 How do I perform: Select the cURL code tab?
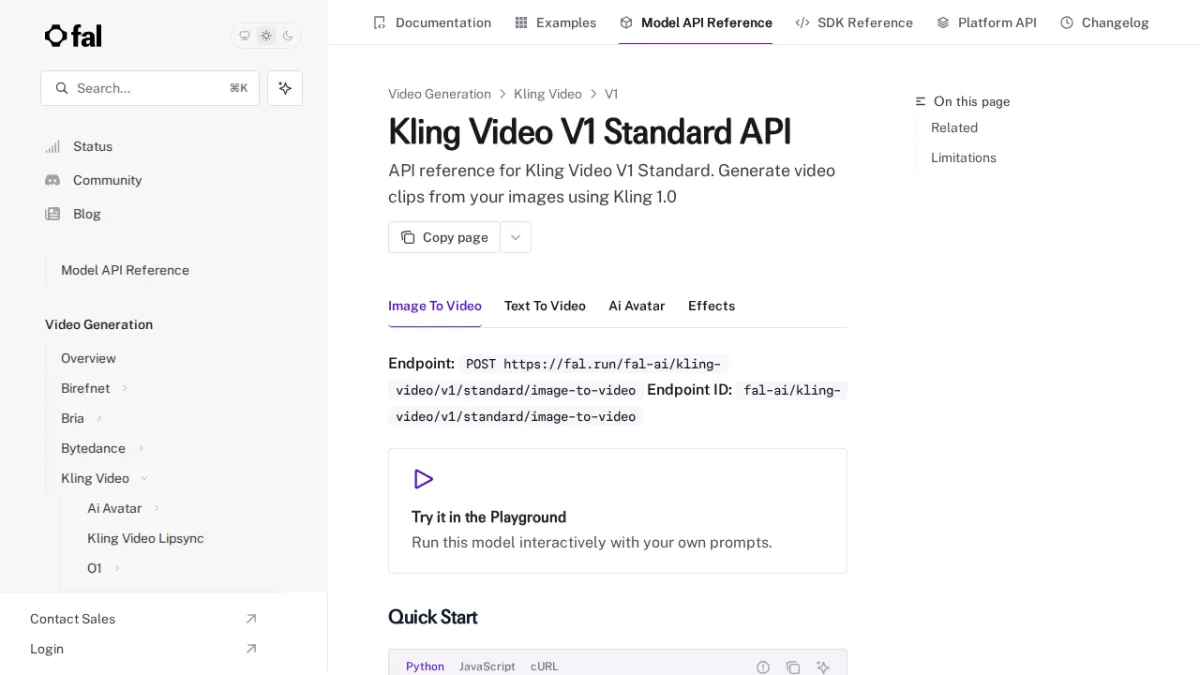(x=544, y=666)
